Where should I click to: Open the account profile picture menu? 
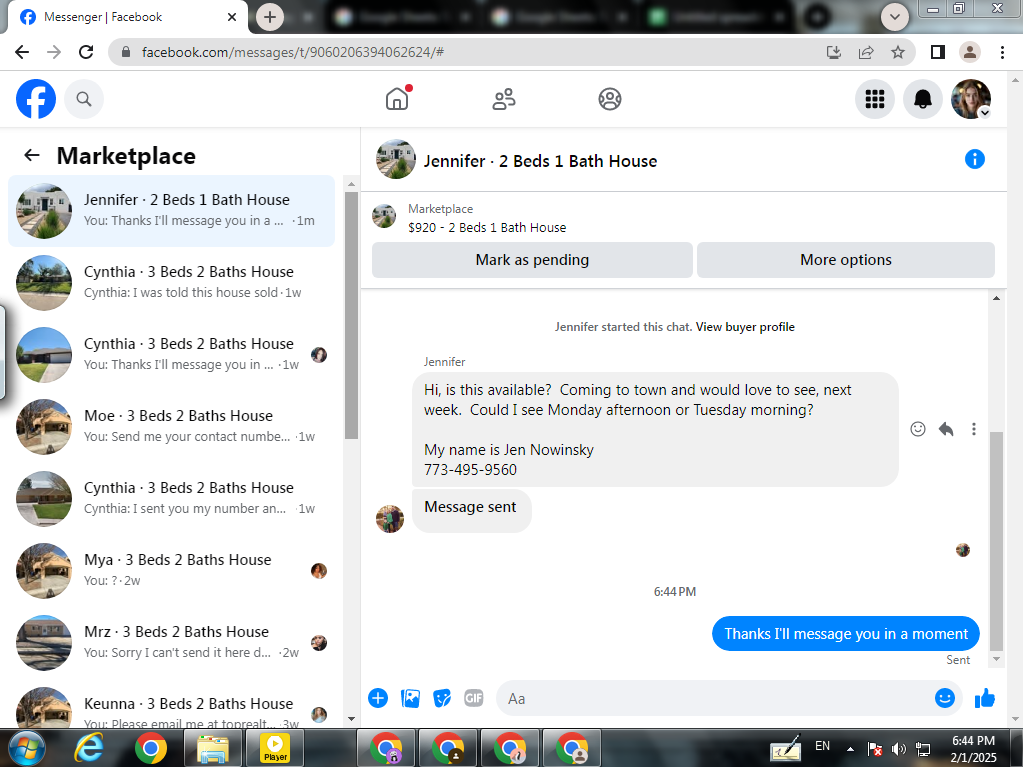(971, 99)
